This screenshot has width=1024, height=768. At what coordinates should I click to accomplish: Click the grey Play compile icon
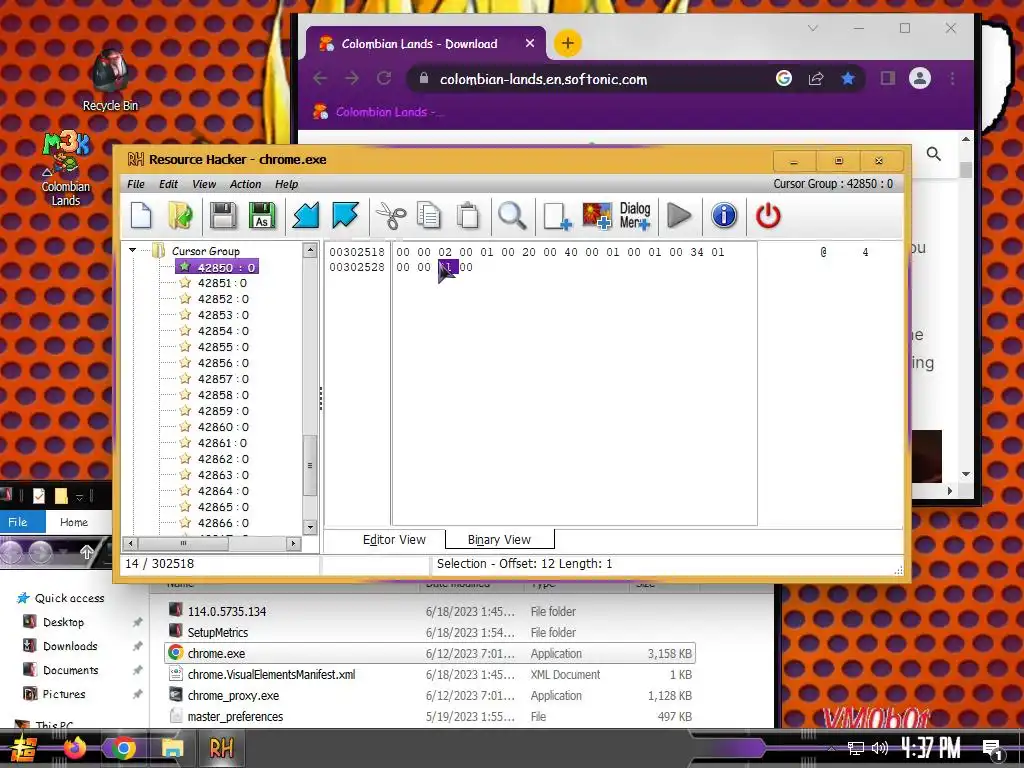coord(679,216)
